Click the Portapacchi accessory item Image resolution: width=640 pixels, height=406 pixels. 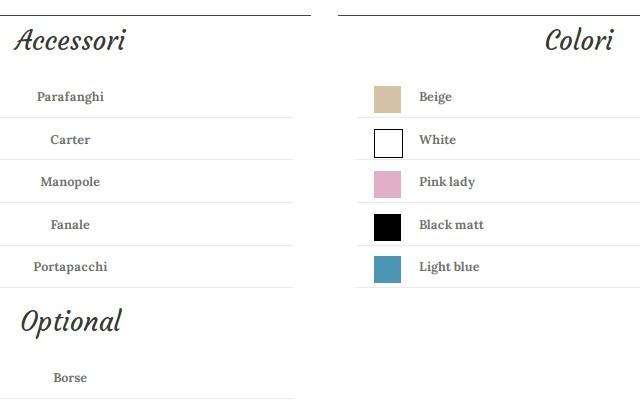[x=70, y=267]
